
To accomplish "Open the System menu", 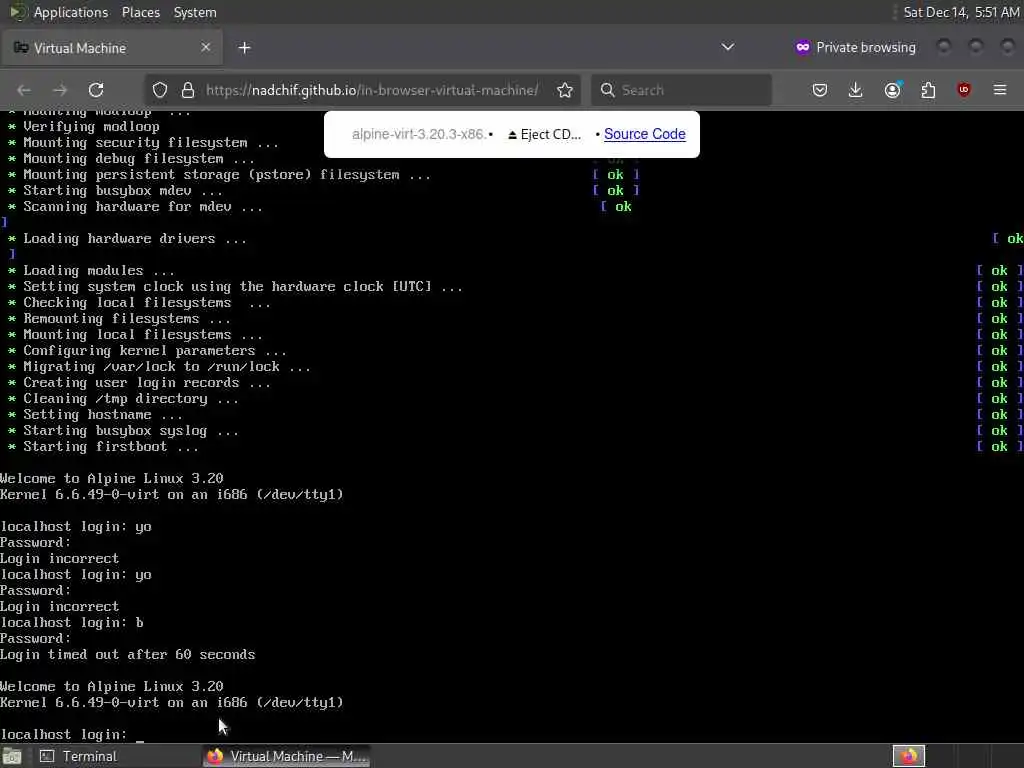I will click(195, 12).
